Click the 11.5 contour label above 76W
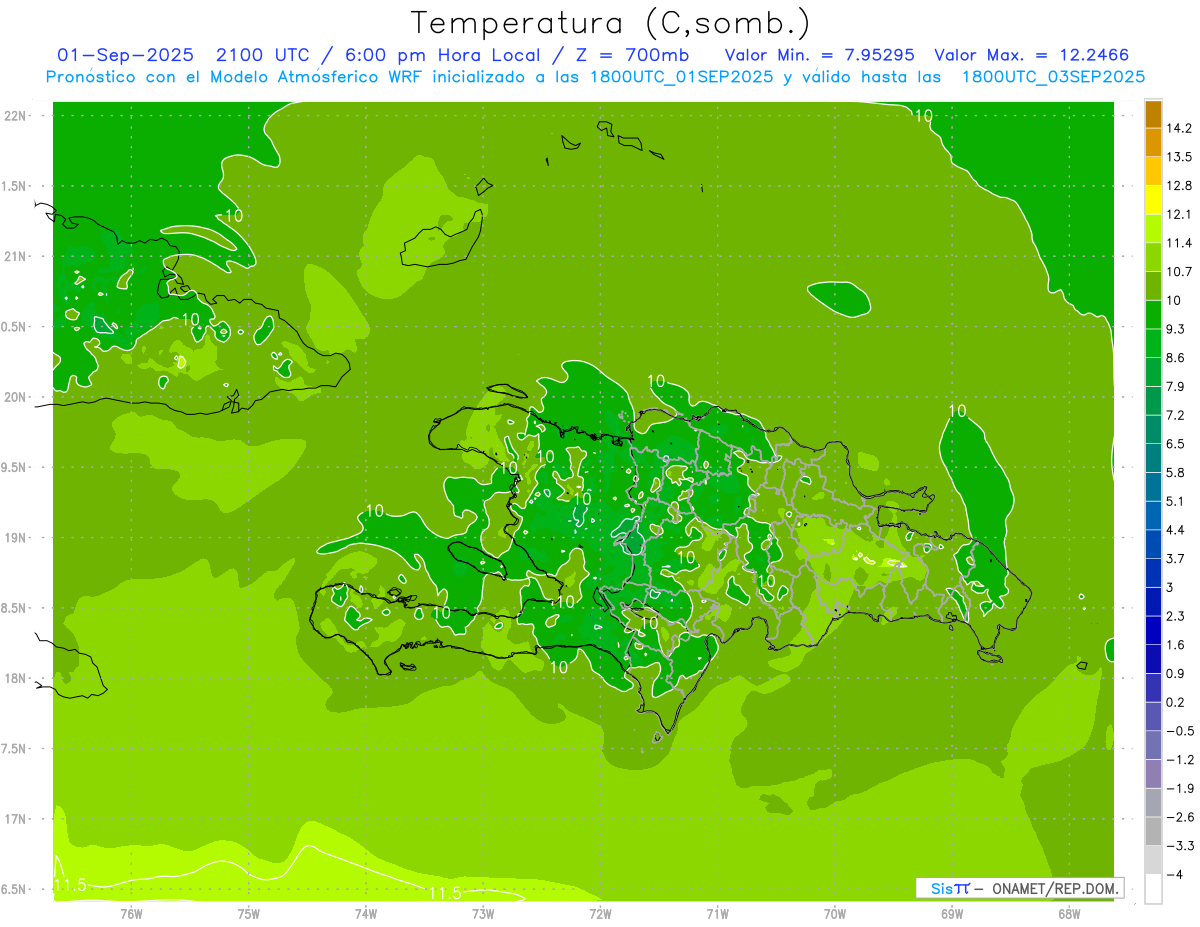This screenshot has height=927, width=1200. coord(70,885)
